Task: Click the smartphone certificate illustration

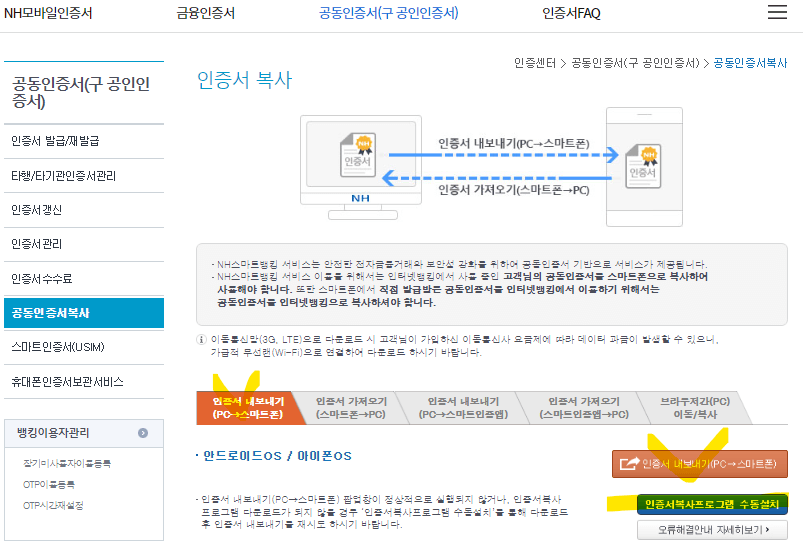Action: click(x=644, y=167)
